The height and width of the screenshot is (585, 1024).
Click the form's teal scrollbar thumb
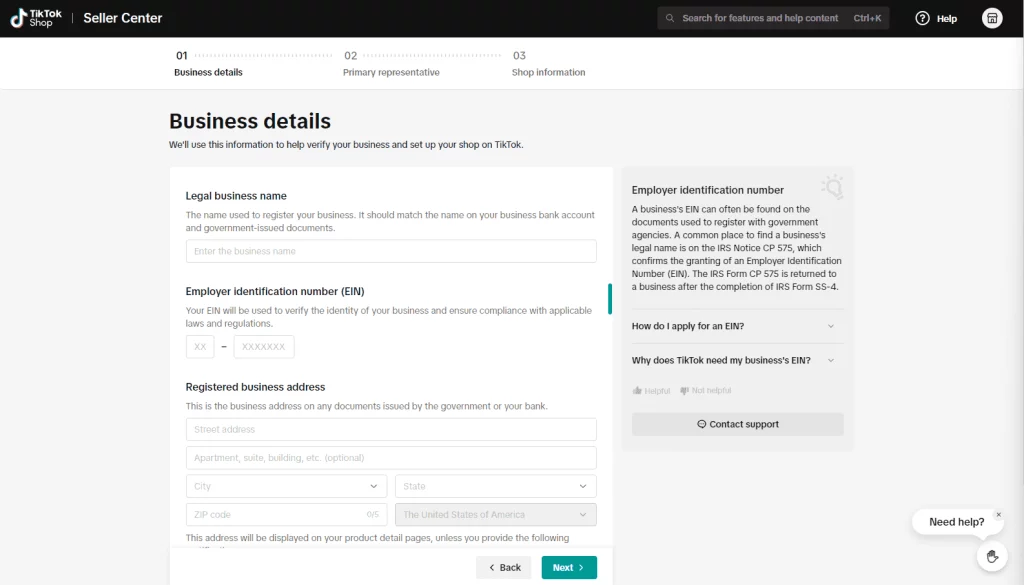coord(610,298)
